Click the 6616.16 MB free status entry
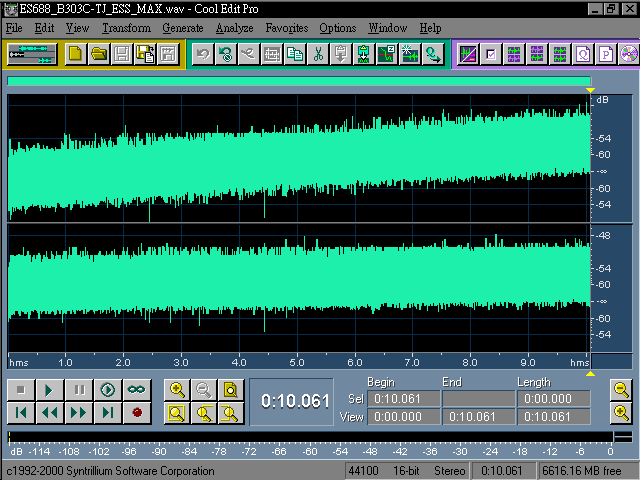 (x=583, y=471)
